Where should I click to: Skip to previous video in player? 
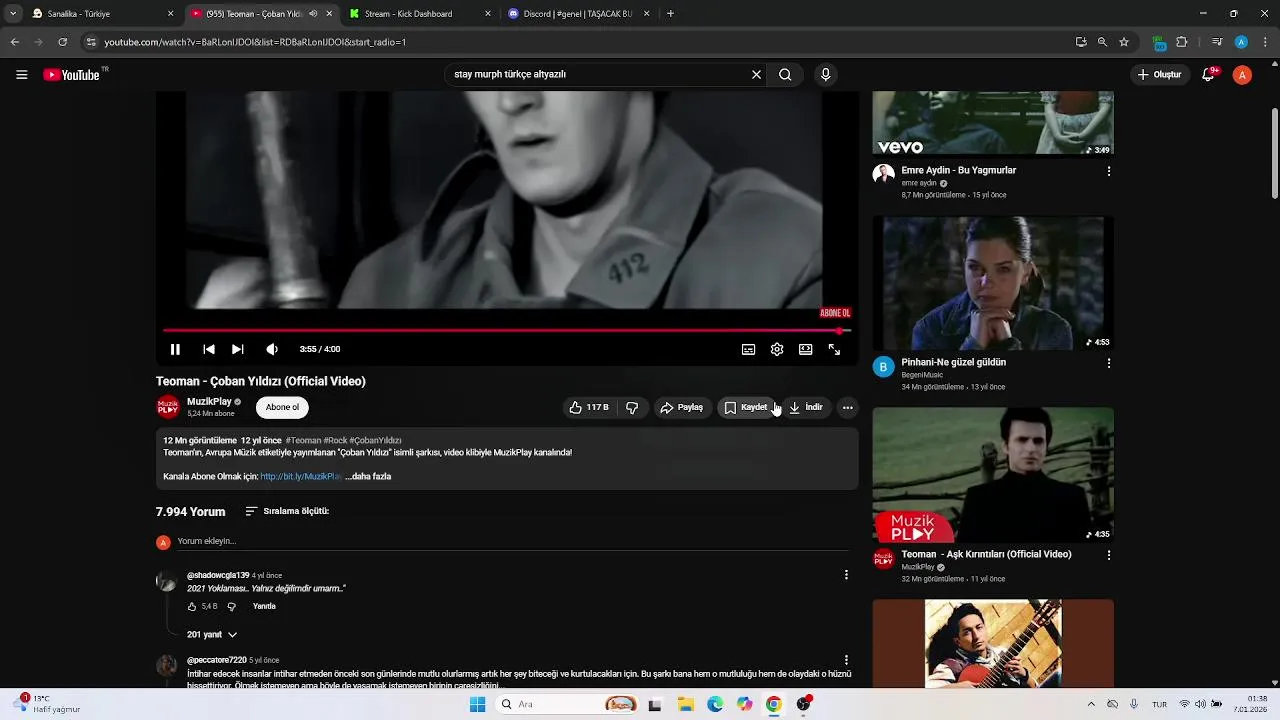click(x=208, y=349)
